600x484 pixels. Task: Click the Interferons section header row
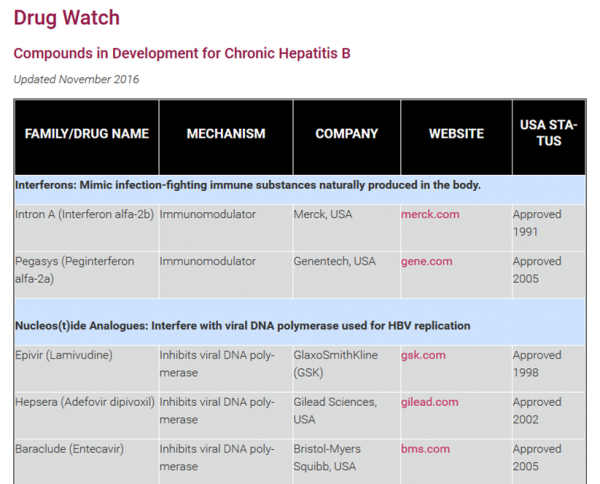pos(300,190)
